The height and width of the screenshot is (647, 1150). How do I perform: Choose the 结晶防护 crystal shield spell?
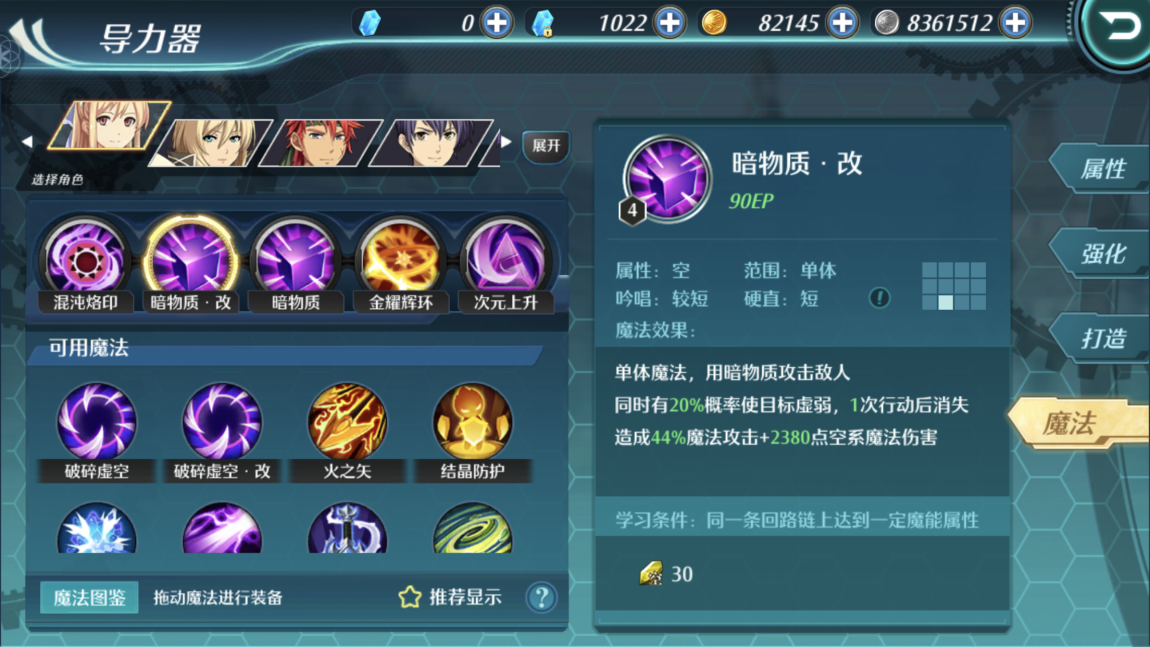point(473,431)
